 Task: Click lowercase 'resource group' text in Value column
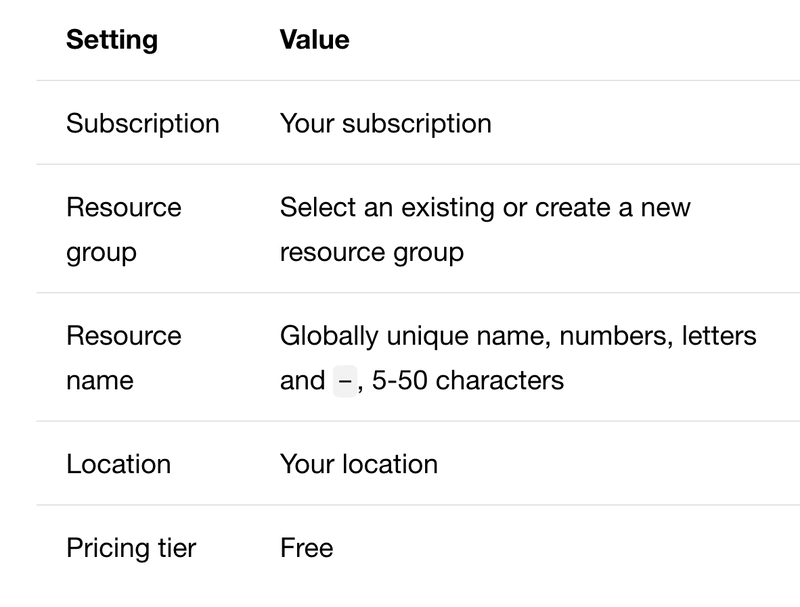coord(371,252)
